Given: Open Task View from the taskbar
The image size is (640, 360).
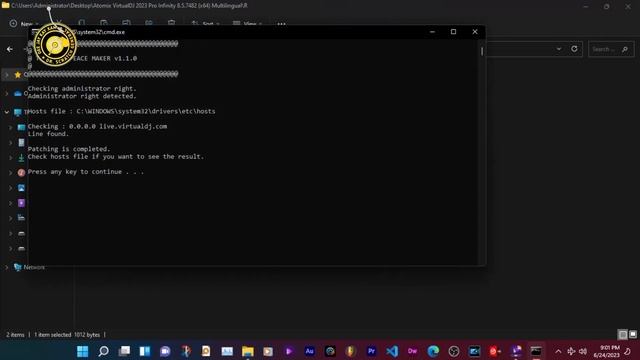Looking at the screenshot, I should tap(124, 351).
